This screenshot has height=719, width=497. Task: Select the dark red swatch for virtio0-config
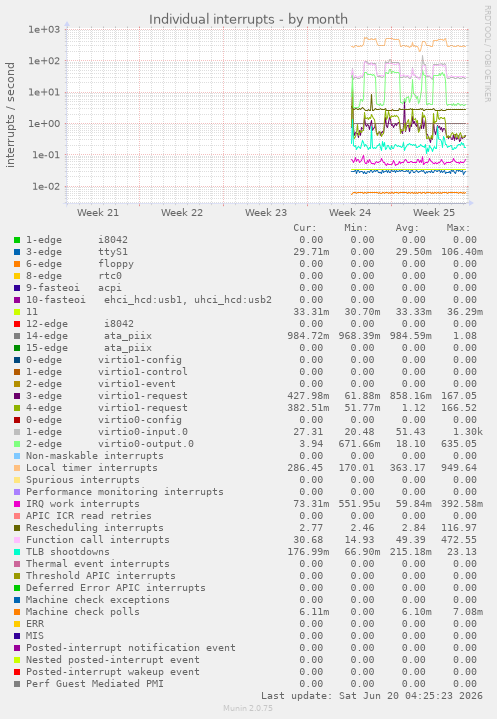point(17,420)
